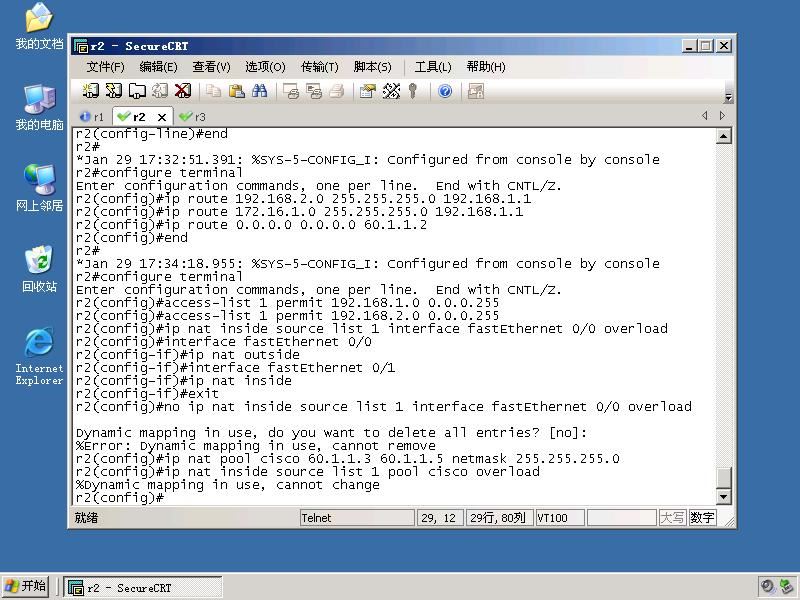Click the Telnet status bar entry
Screen dimensions: 800x600
(x=357, y=518)
